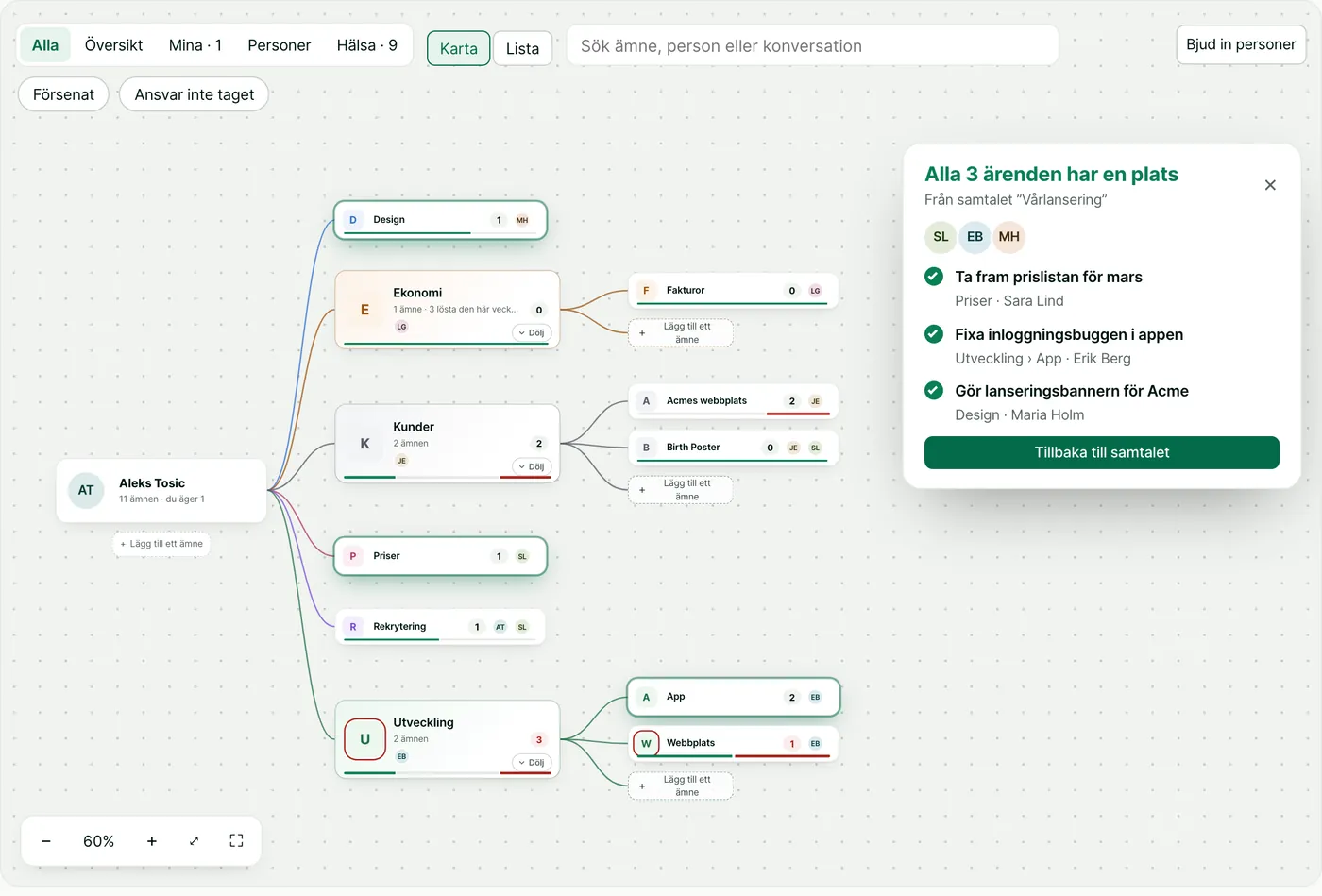Click the W icon on Webbplats node
Screen dimensions: 1322x896
(646, 743)
